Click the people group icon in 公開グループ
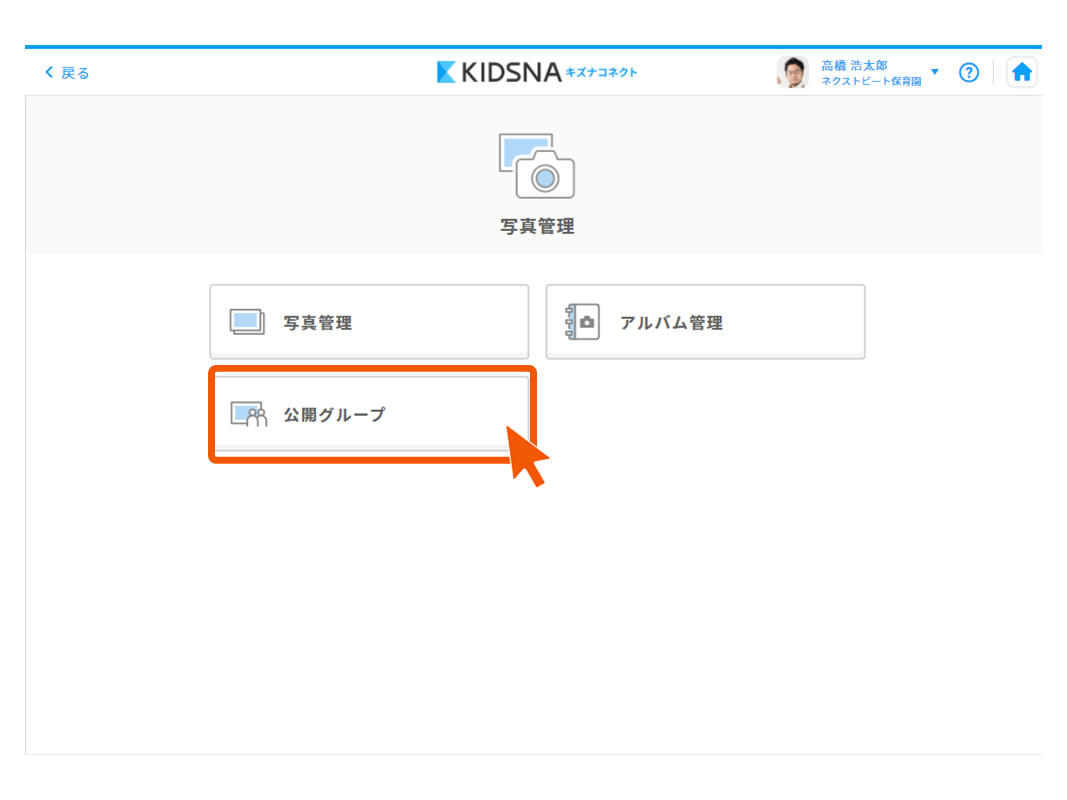Screen dimensions: 1067x800 tap(249, 415)
